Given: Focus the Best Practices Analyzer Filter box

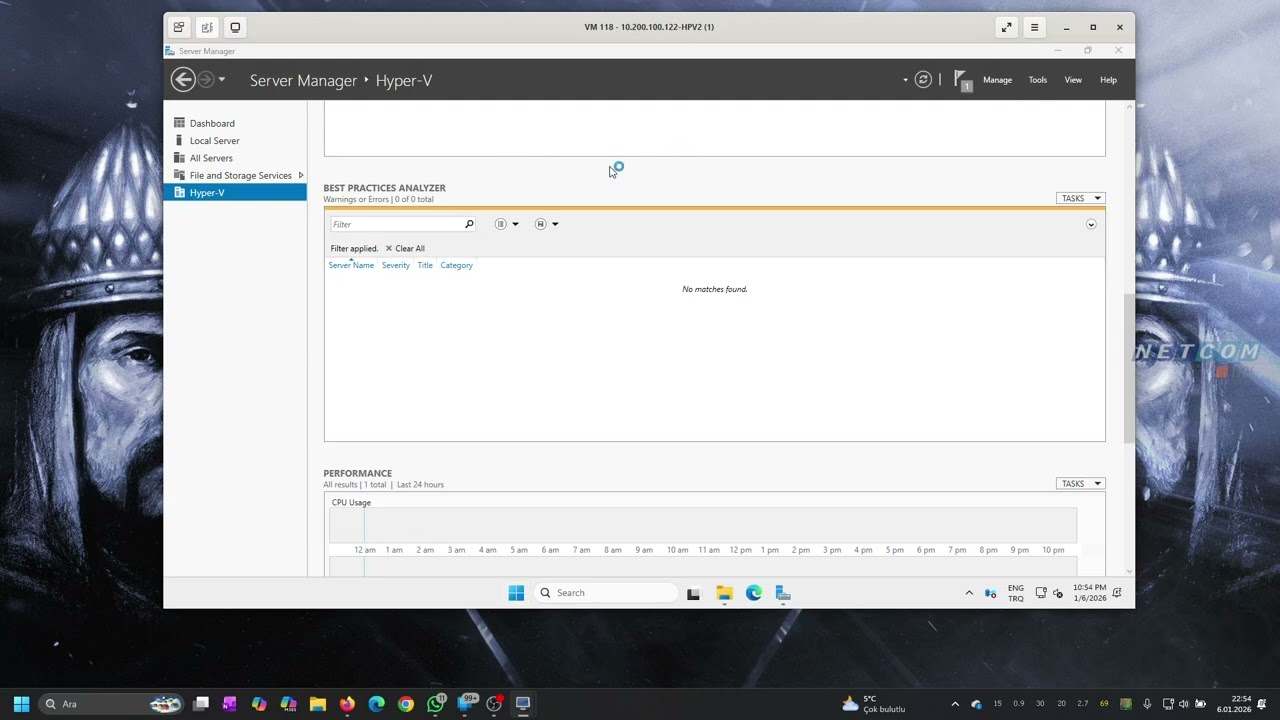Looking at the screenshot, I should 396,224.
